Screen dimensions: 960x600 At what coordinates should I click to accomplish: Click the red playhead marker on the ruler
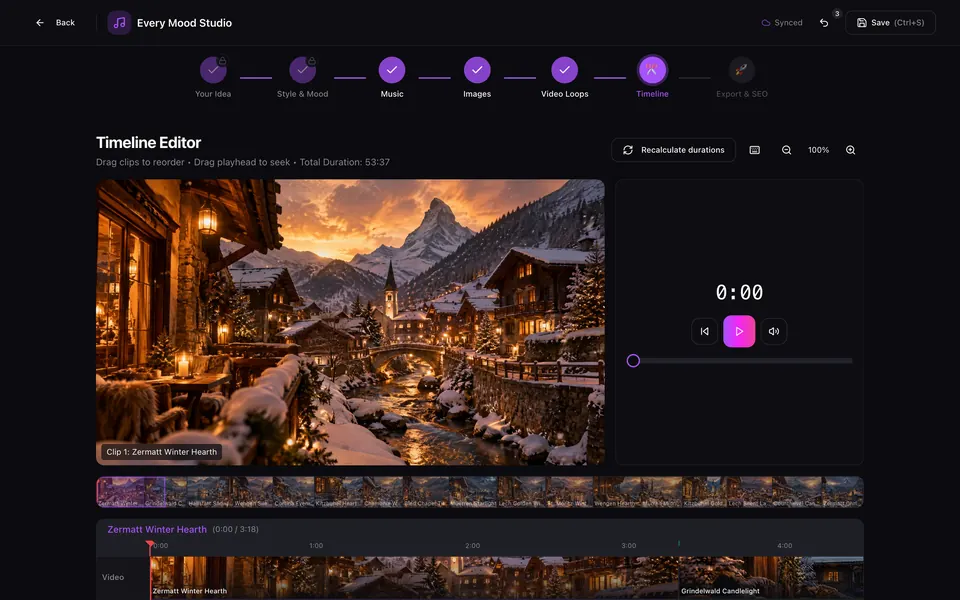click(150, 543)
